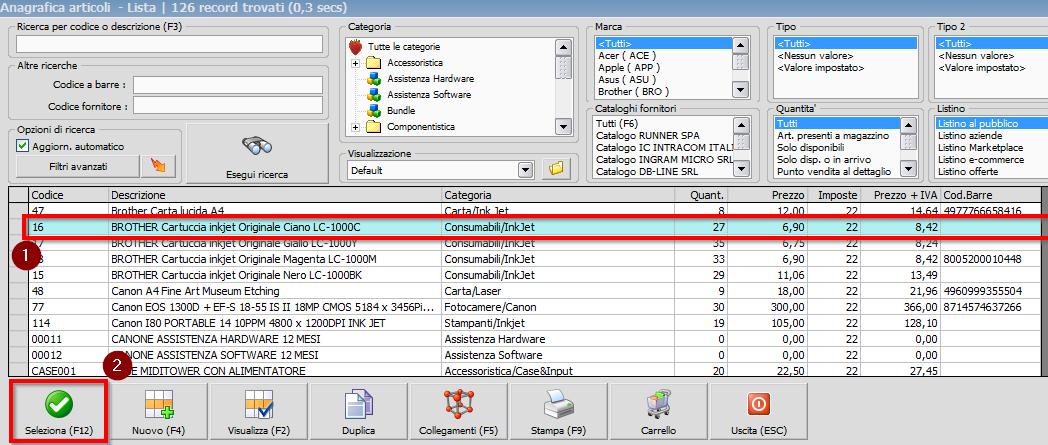Sort by the Codice column header
The image size is (1048, 445).
click(69, 195)
